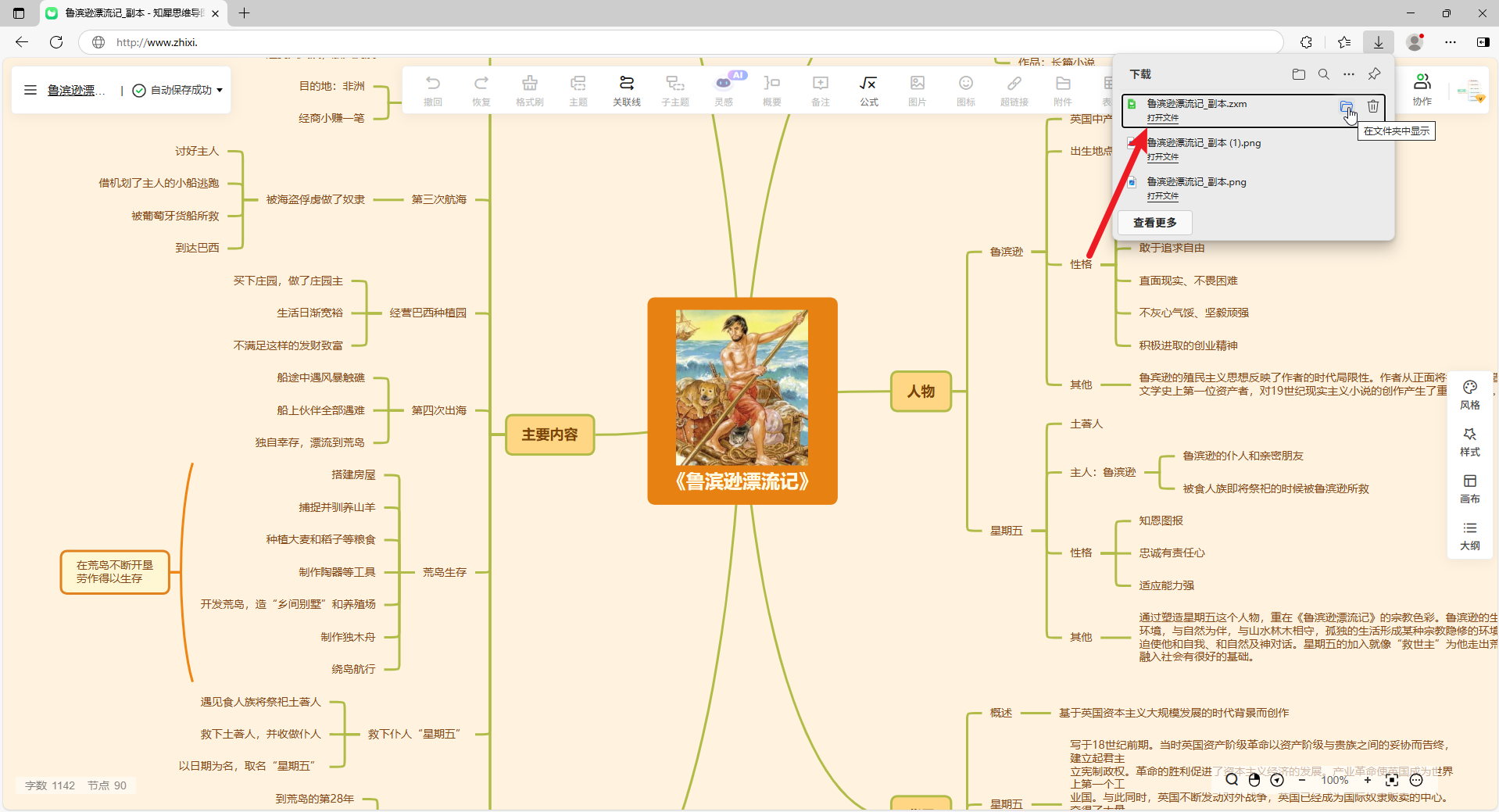This screenshot has height=812, width=1499.
Task: Insert a Summary (概要) bracket
Action: [x=772, y=90]
